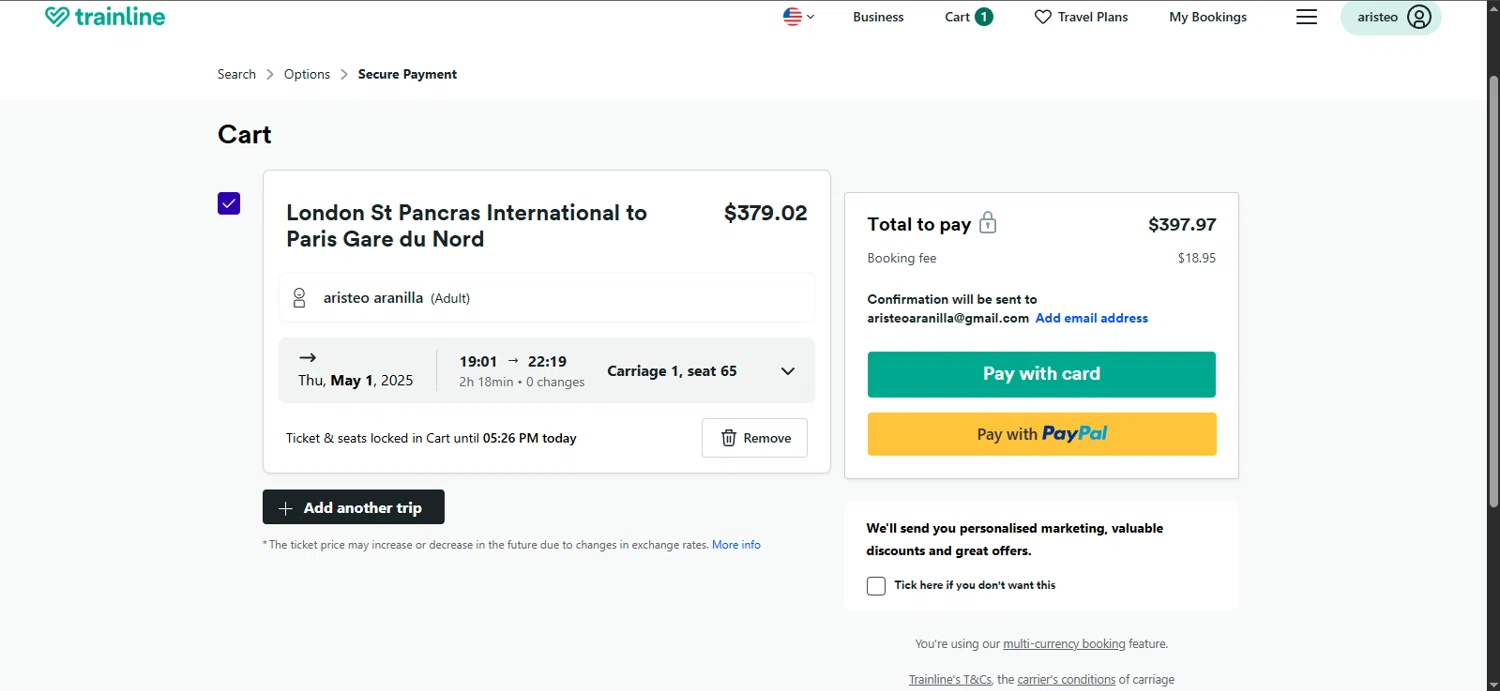Click the Trainline heart logo
The height and width of the screenshot is (691, 1500).
(57, 17)
